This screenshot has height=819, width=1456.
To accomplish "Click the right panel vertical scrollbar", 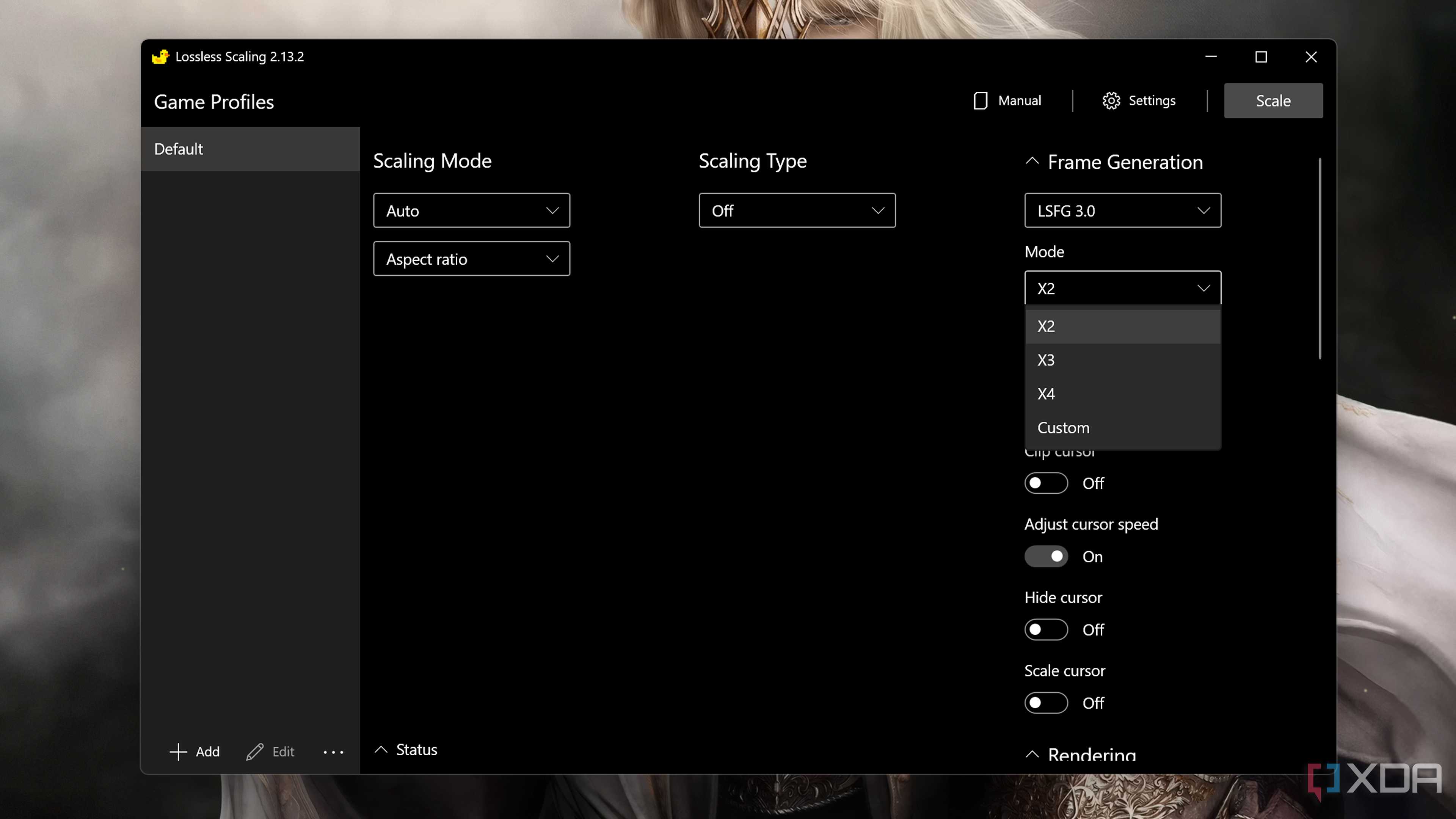I will pos(1320,258).
